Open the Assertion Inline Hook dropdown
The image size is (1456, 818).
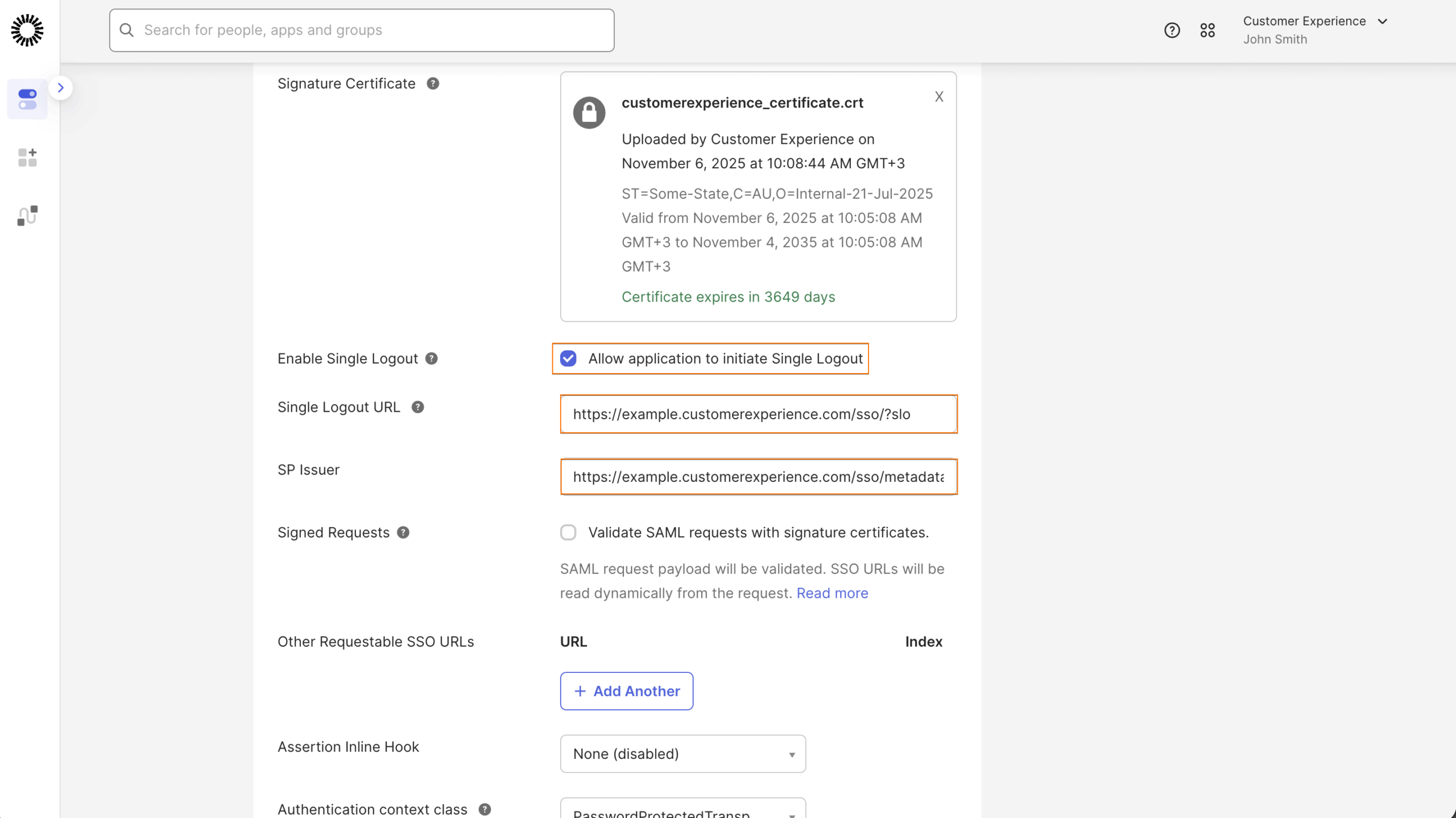[x=682, y=754]
